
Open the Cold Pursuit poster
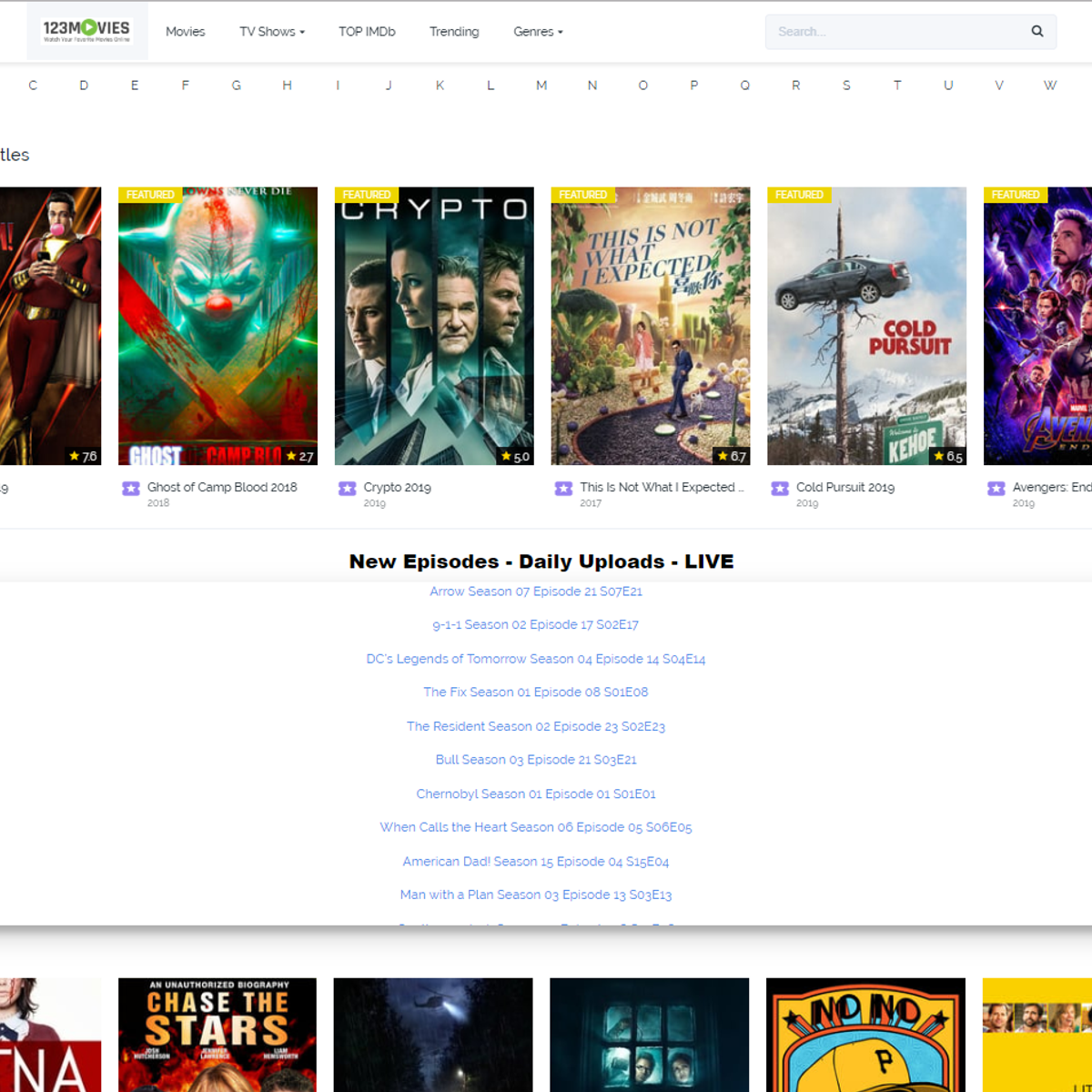[866, 326]
